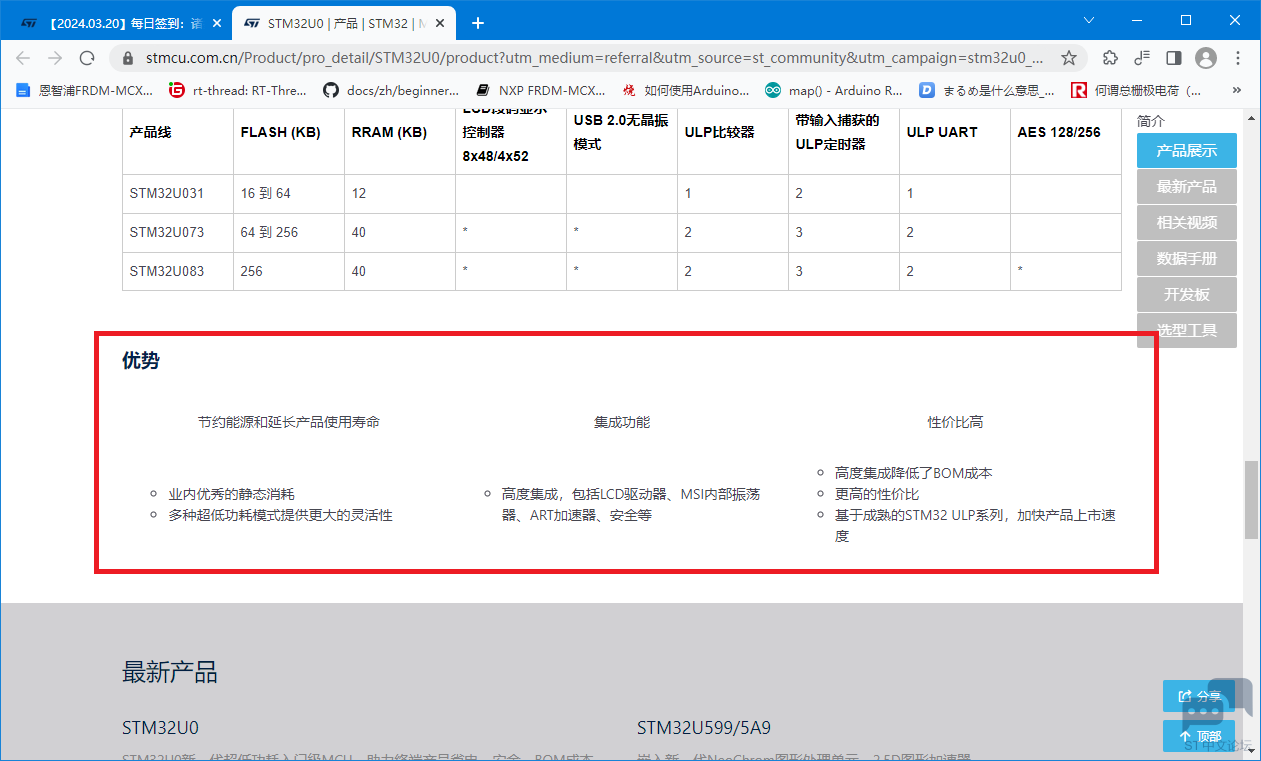Click the ULP比较器 column header

[x=719, y=132]
